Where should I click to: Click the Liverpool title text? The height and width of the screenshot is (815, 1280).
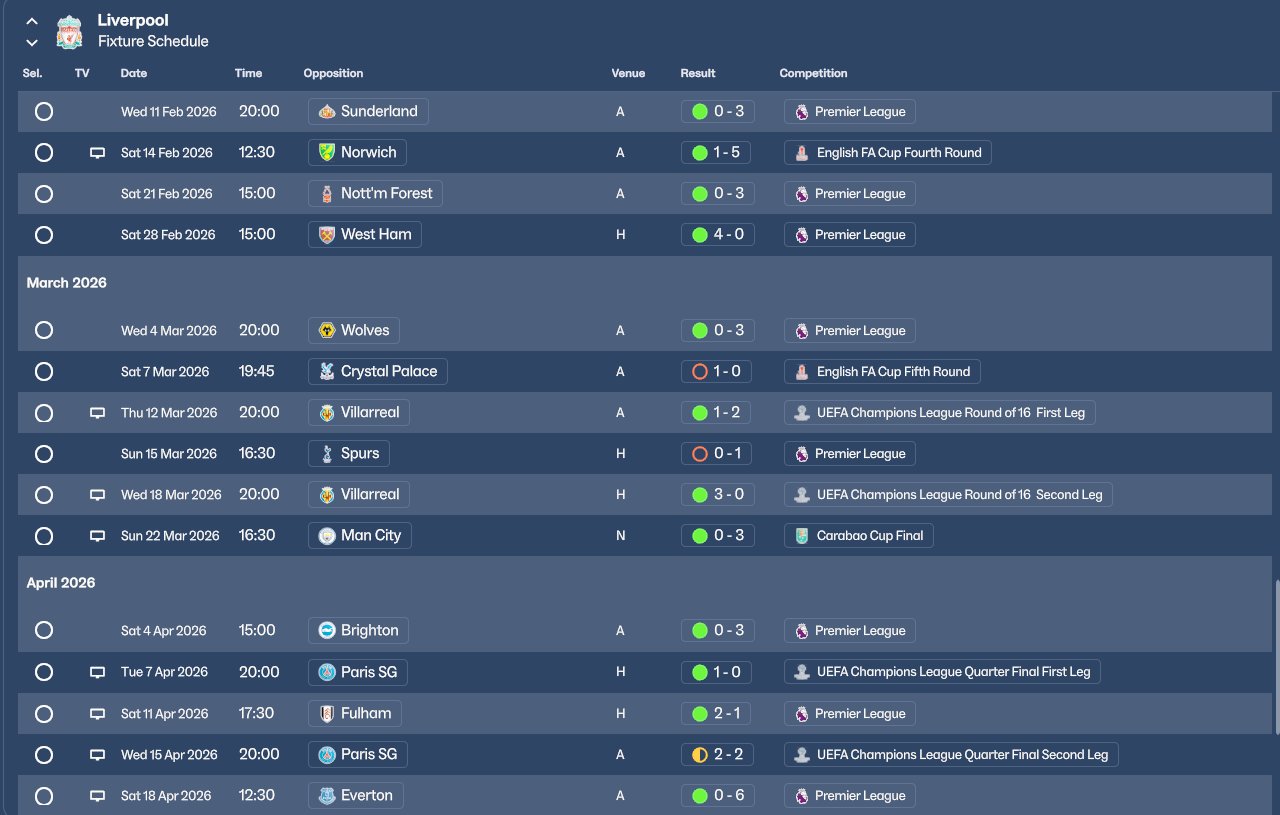(133, 20)
